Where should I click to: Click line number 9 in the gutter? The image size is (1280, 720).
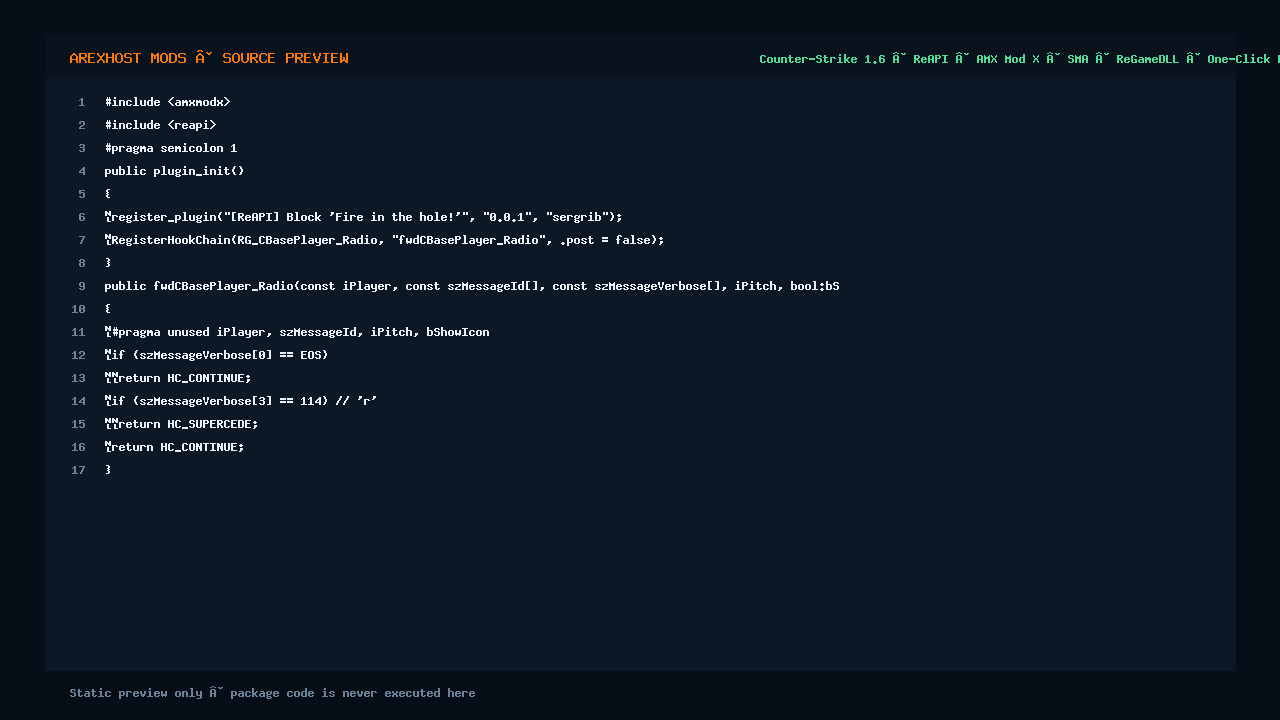coord(82,286)
